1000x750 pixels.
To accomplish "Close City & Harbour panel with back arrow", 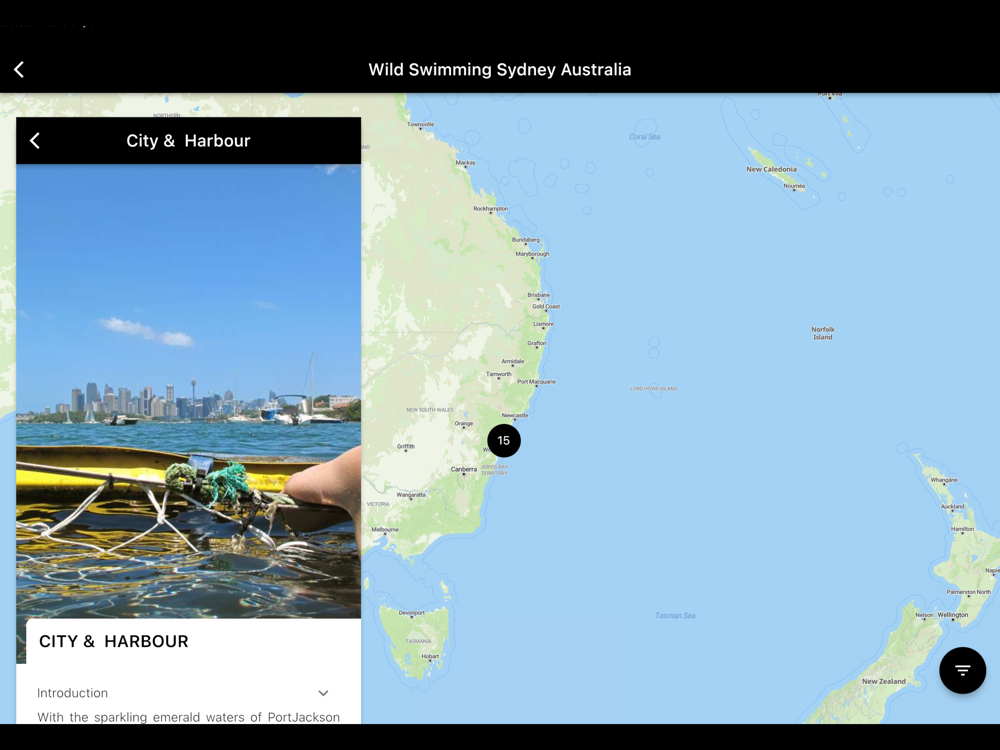I will [x=35, y=141].
